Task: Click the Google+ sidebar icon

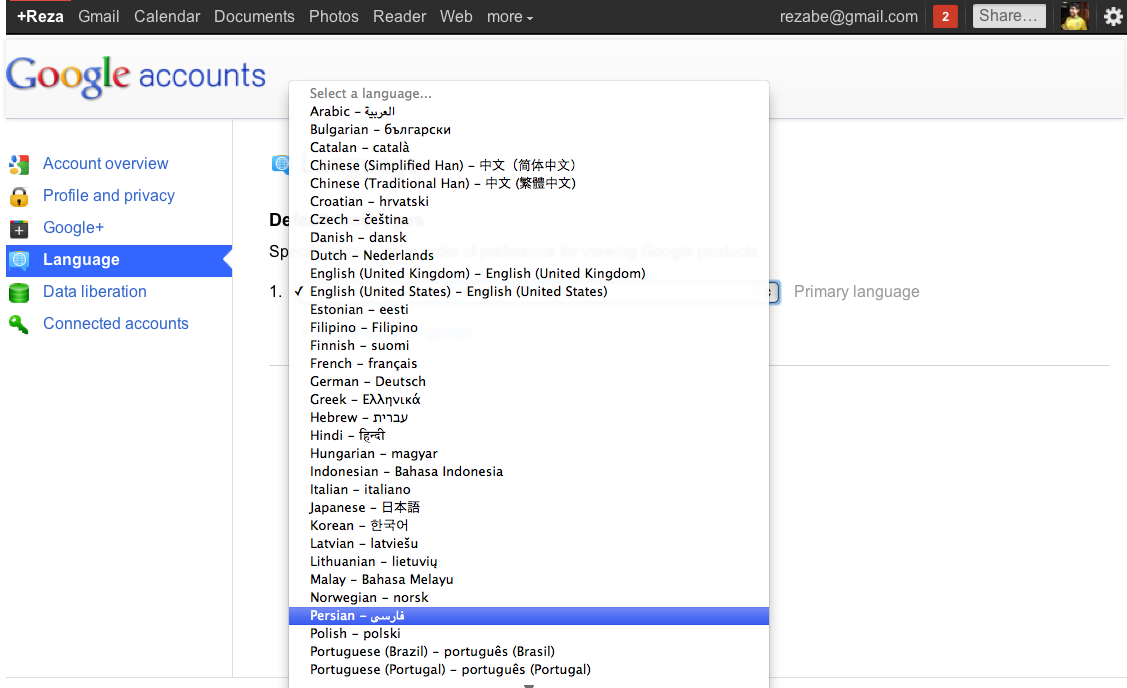Action: click(19, 229)
